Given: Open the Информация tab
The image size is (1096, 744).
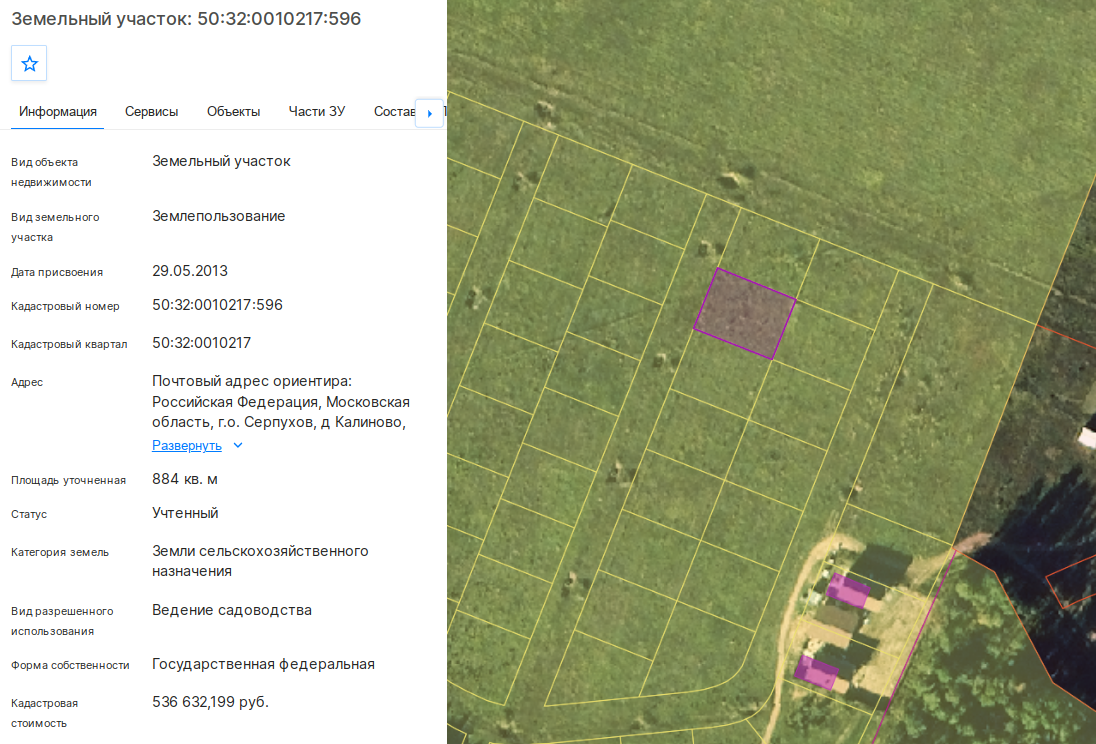Looking at the screenshot, I should coord(58,112).
